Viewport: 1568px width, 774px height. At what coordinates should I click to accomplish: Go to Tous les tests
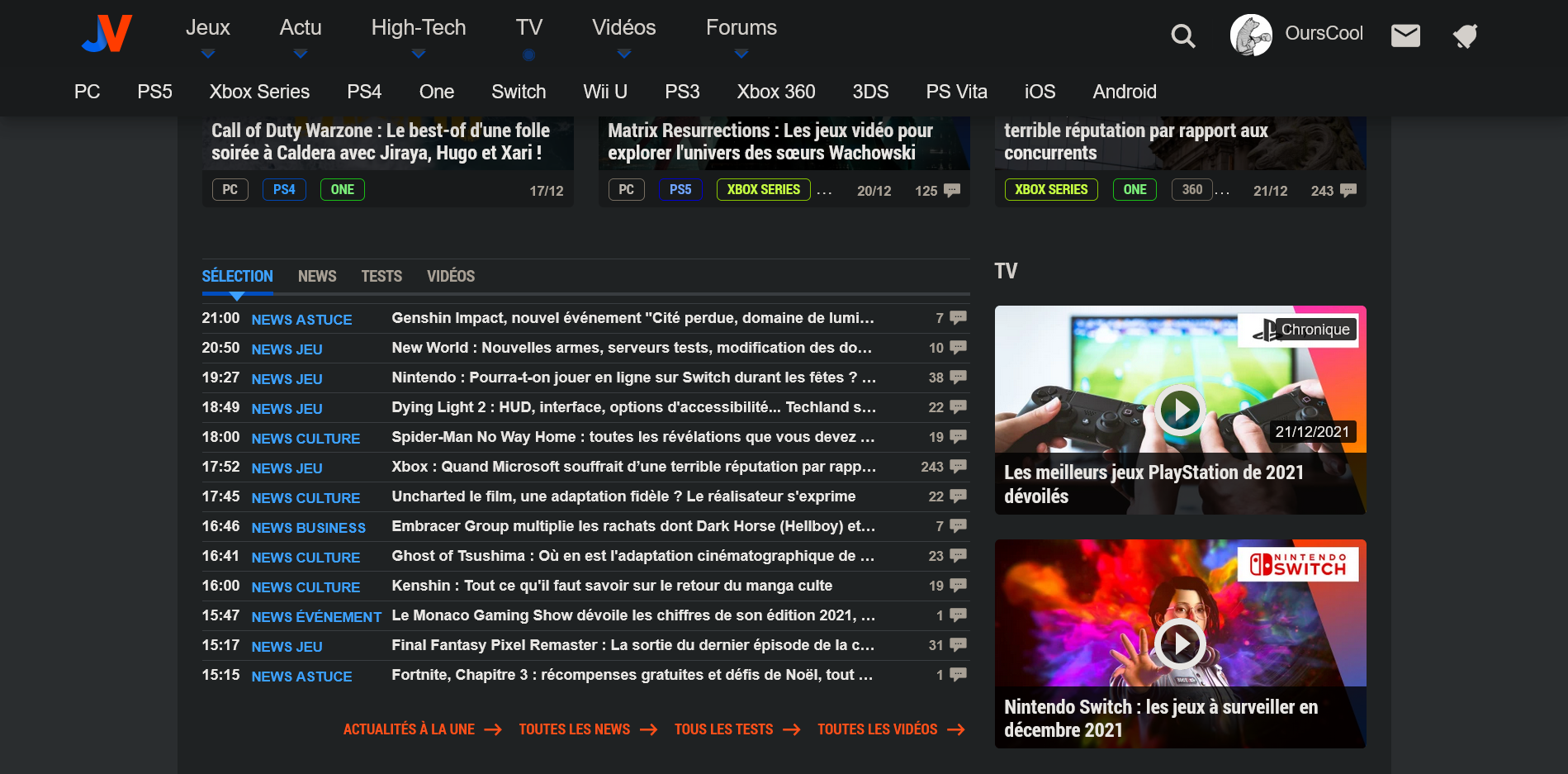coord(737,729)
